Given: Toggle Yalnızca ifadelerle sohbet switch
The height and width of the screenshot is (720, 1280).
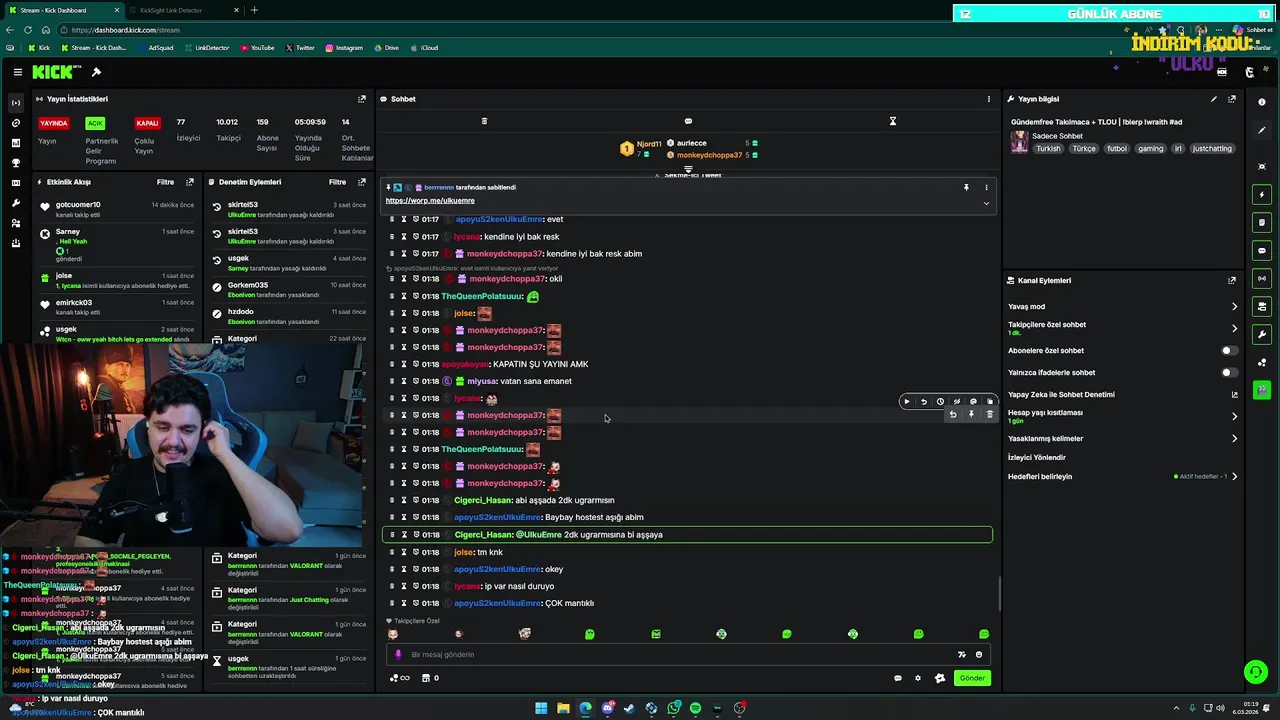Looking at the screenshot, I should (1229, 373).
